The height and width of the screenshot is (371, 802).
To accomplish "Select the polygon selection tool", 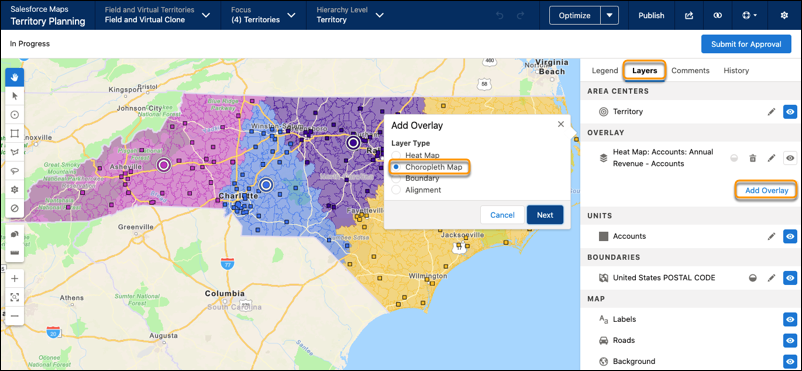I will (14, 152).
